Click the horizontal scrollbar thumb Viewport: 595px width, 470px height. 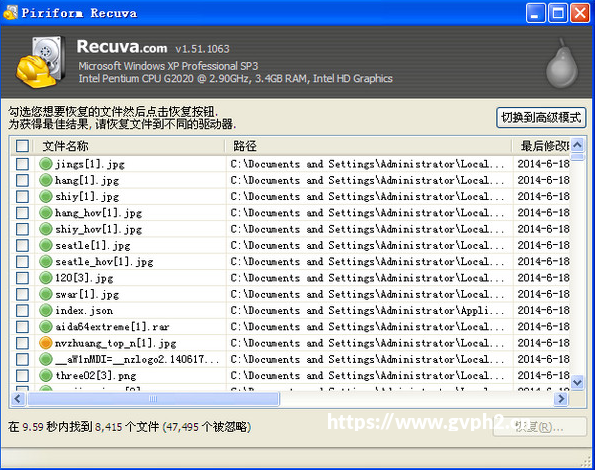153,399
